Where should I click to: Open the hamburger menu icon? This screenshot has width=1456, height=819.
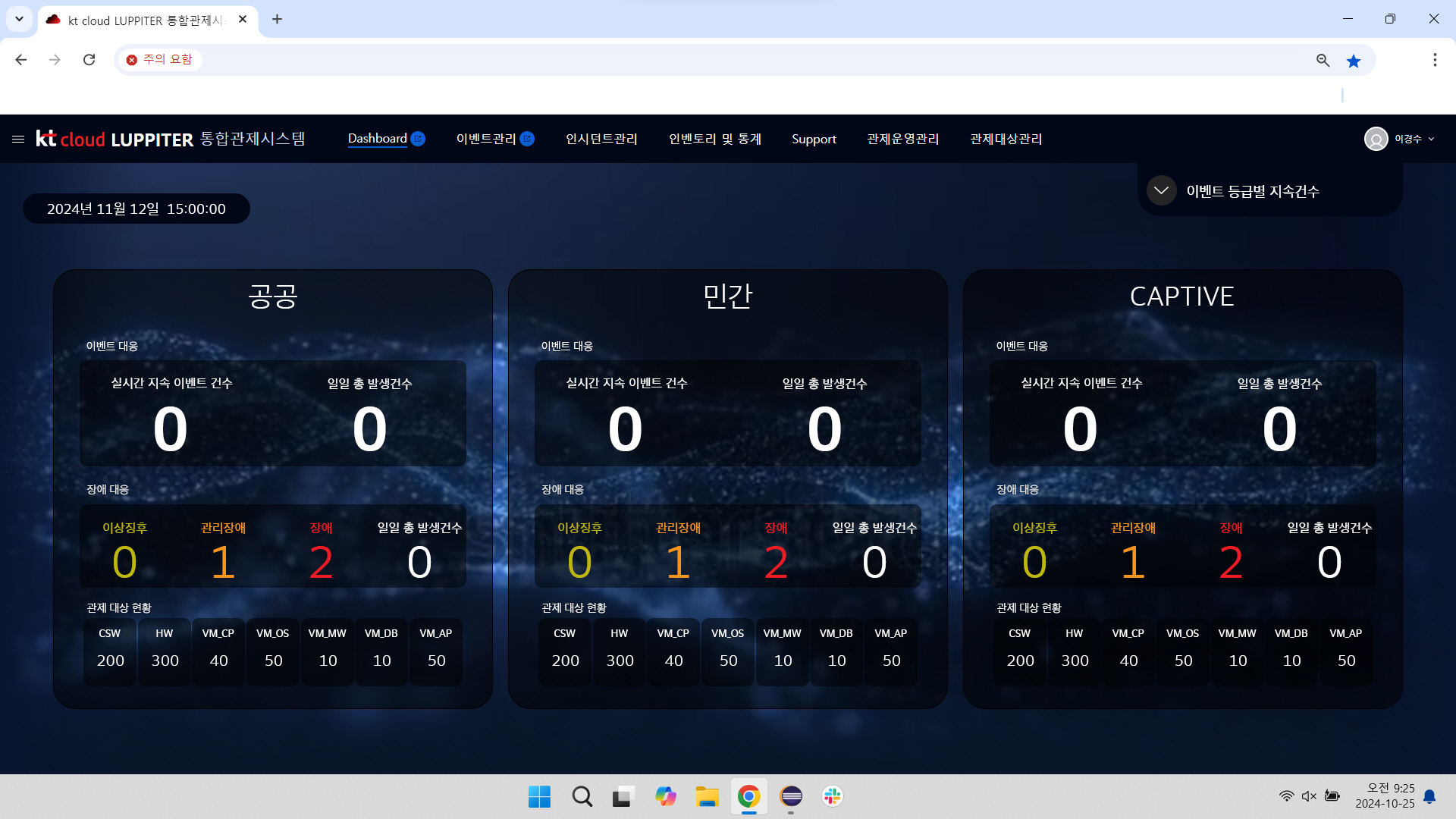(x=18, y=139)
